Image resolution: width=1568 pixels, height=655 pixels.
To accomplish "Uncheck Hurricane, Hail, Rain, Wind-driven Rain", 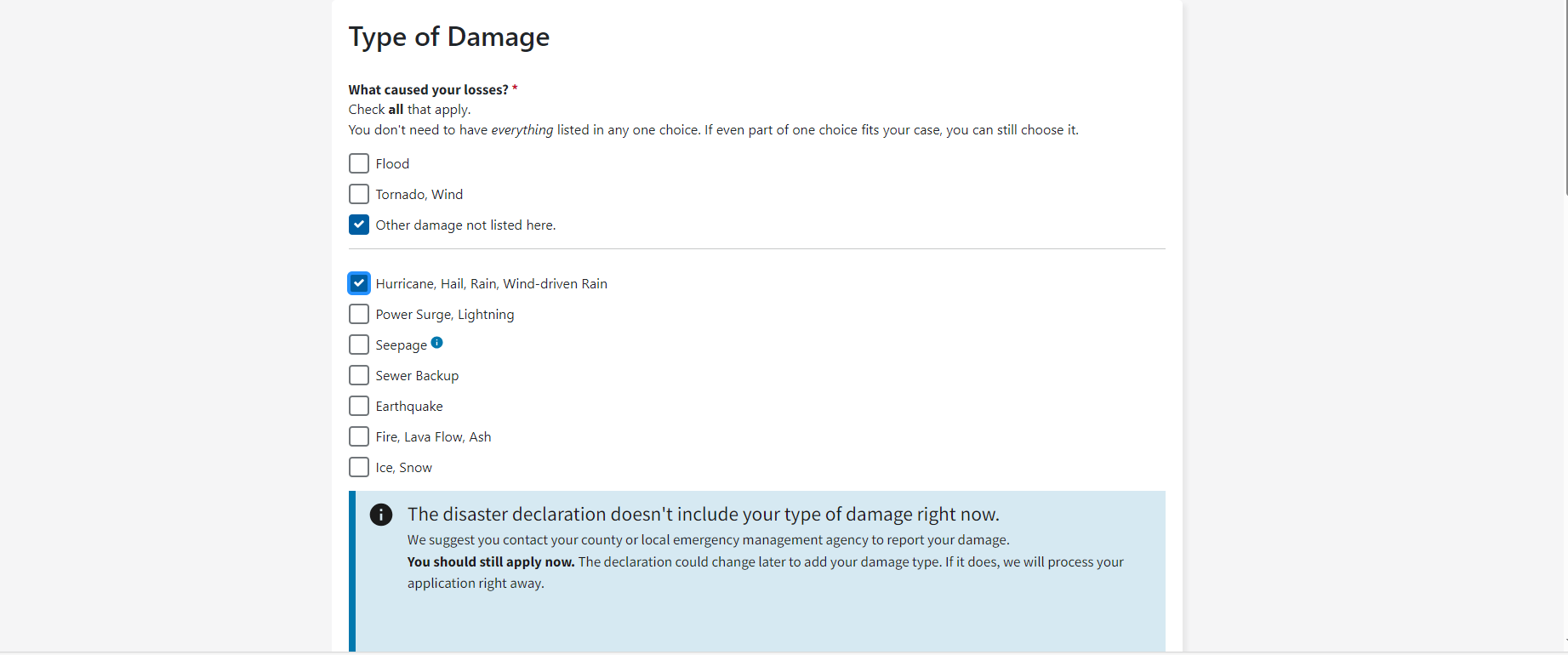I will click(x=359, y=283).
